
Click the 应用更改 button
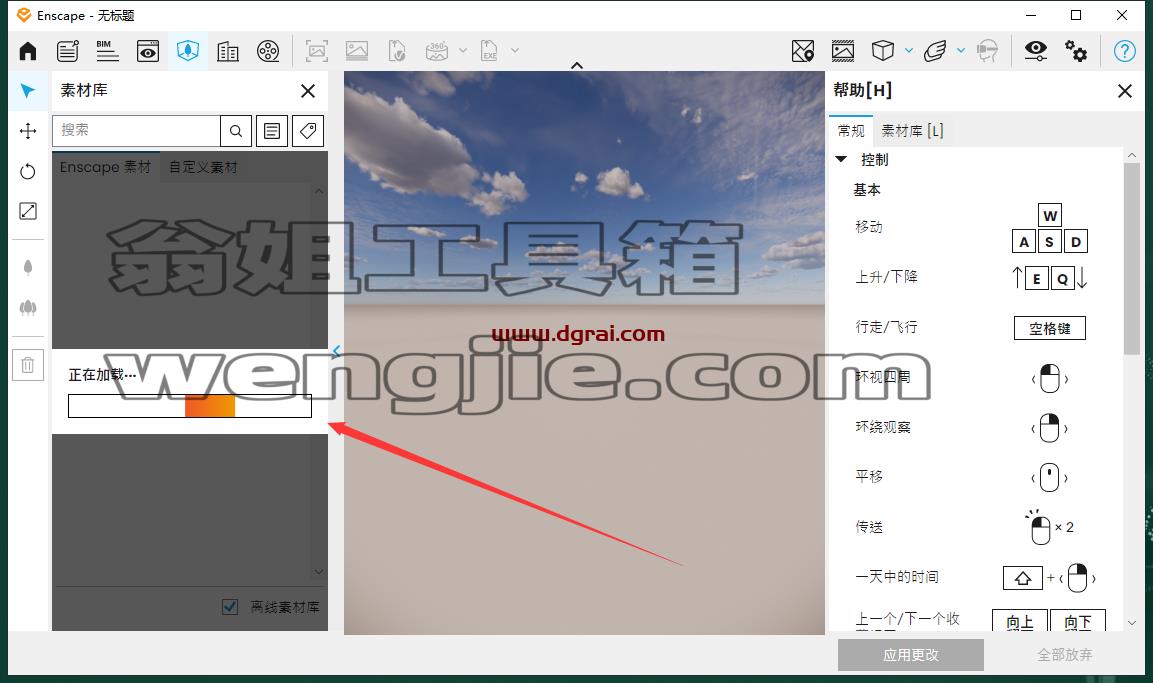910,654
